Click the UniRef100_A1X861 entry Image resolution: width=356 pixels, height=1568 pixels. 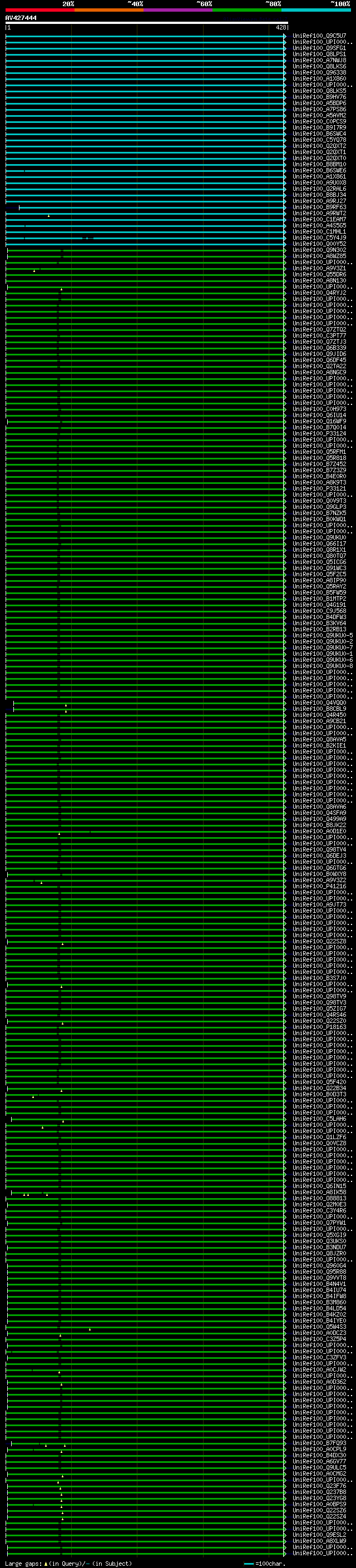(319, 176)
